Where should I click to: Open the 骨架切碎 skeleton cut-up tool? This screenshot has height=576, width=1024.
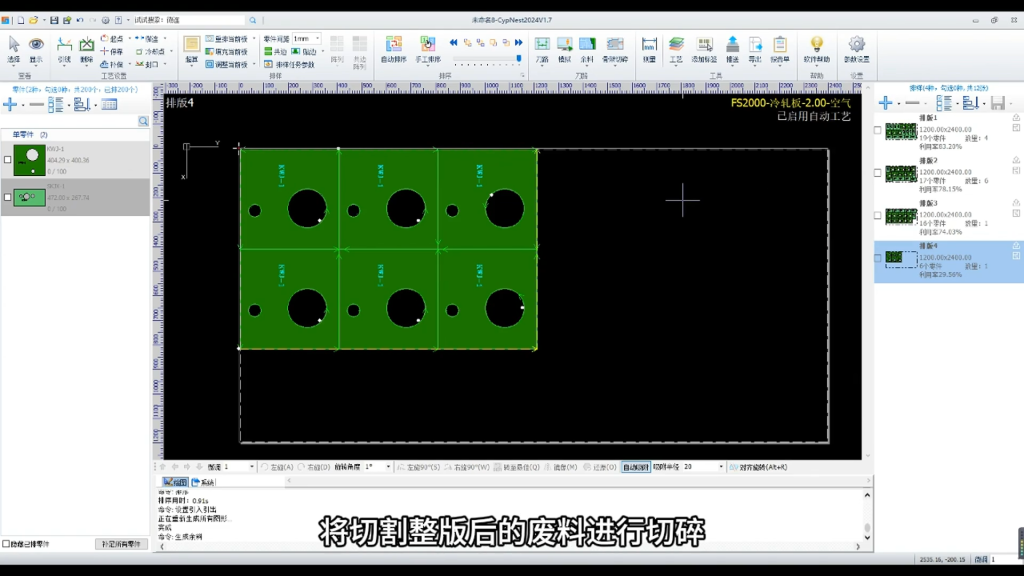click(x=615, y=50)
